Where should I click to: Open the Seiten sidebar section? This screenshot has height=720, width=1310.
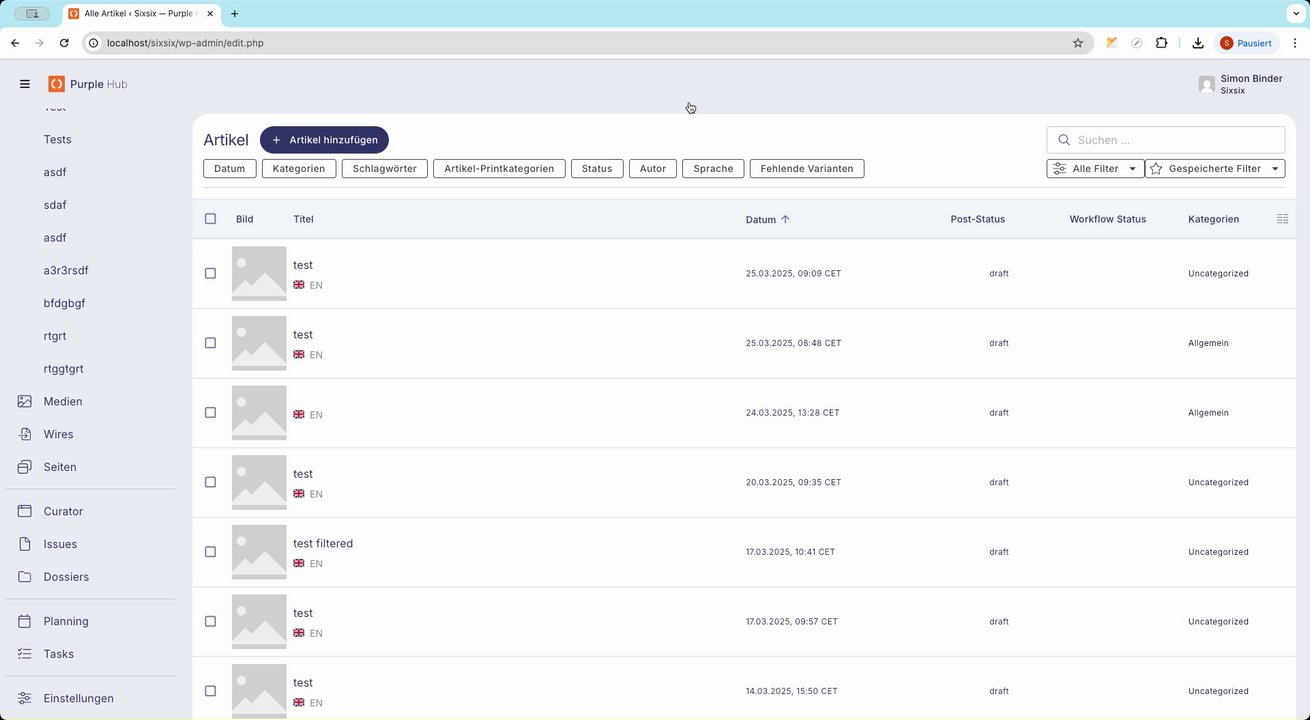[60, 467]
